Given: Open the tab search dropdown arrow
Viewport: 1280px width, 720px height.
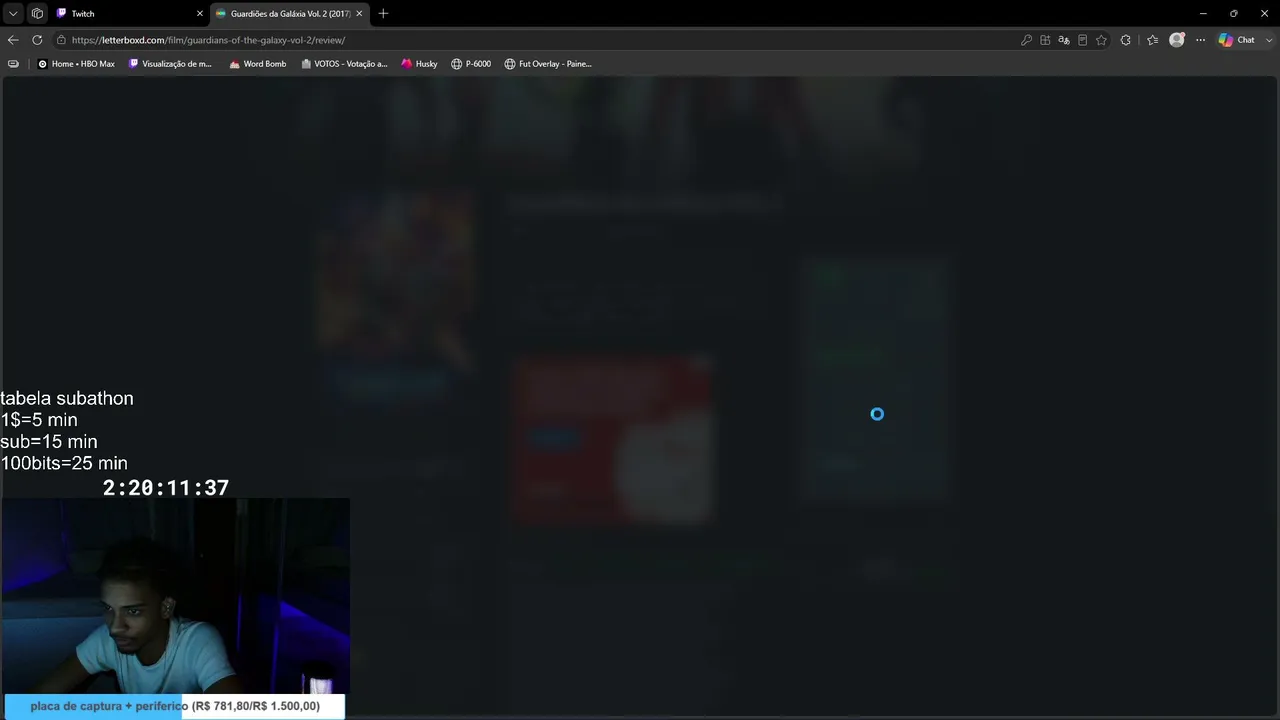Looking at the screenshot, I should 13,13.
